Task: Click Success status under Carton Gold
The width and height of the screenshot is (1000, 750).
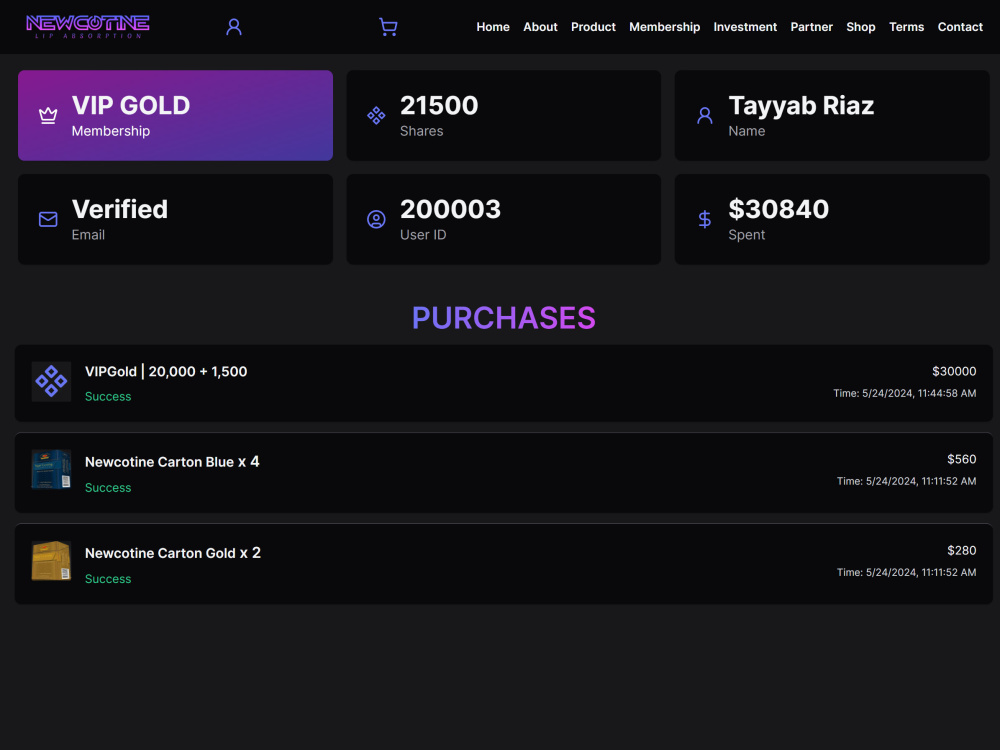Action: pos(108,579)
